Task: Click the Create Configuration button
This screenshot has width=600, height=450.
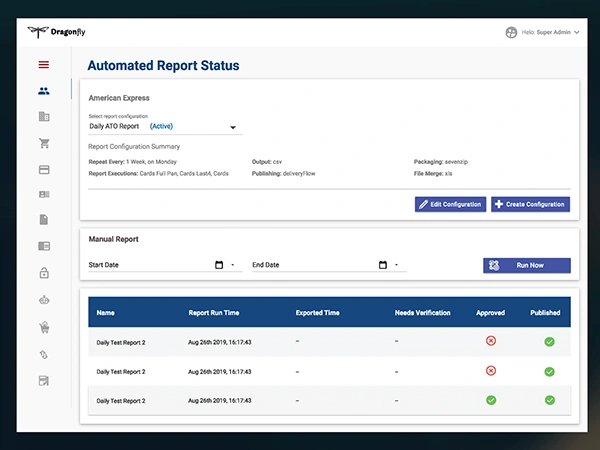Action: pos(530,204)
